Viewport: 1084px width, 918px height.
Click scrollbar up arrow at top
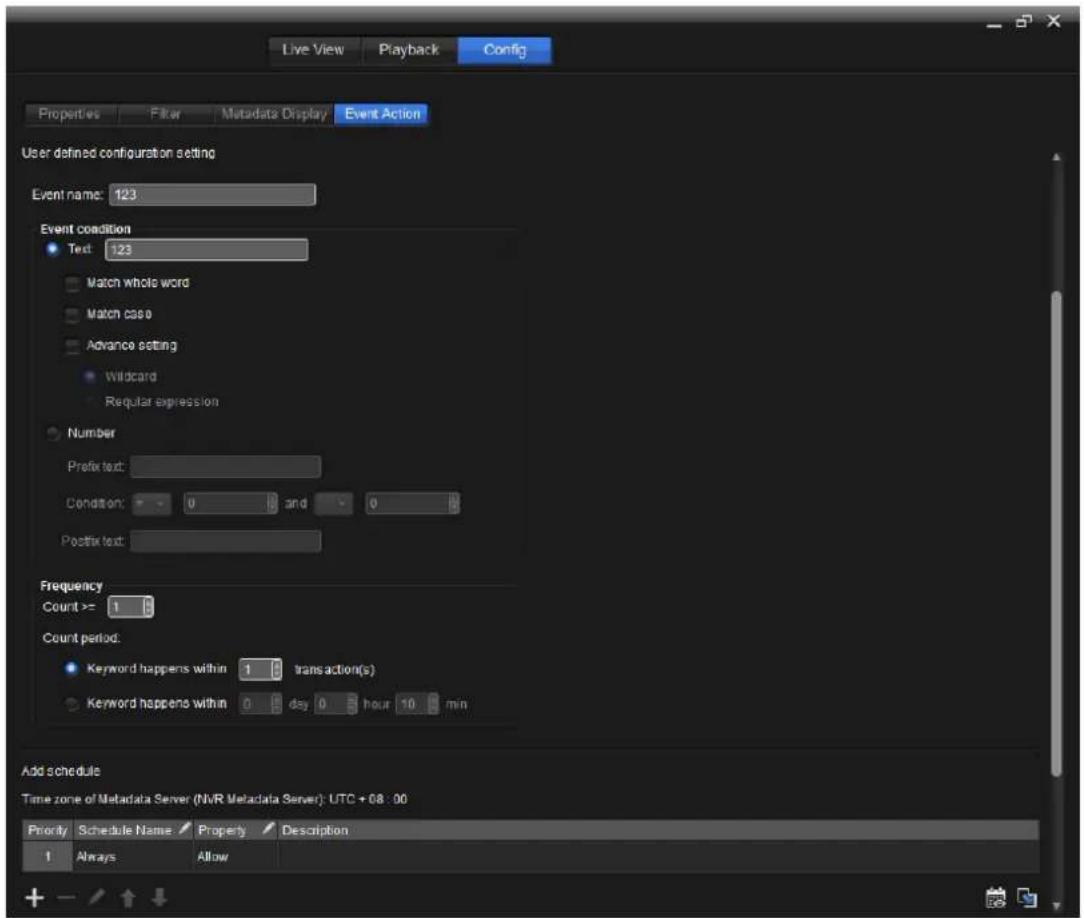coord(1056,158)
